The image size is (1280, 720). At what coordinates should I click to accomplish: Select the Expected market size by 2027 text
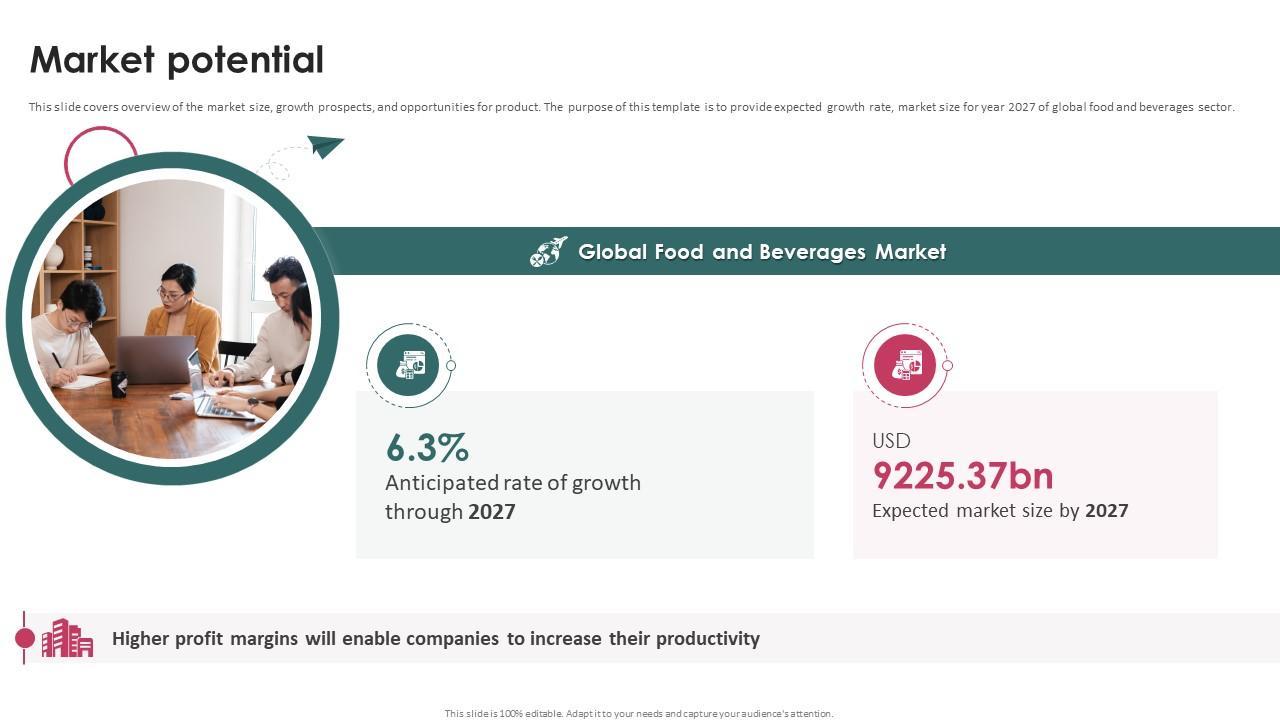coord(1000,511)
